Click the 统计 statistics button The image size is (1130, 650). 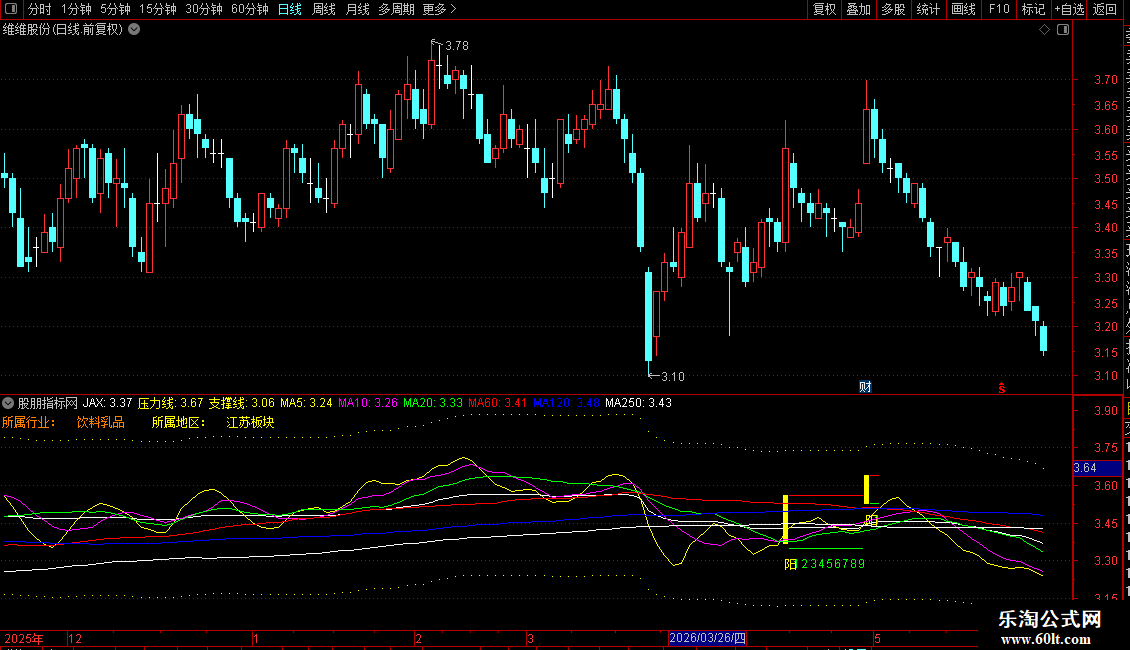tap(928, 9)
